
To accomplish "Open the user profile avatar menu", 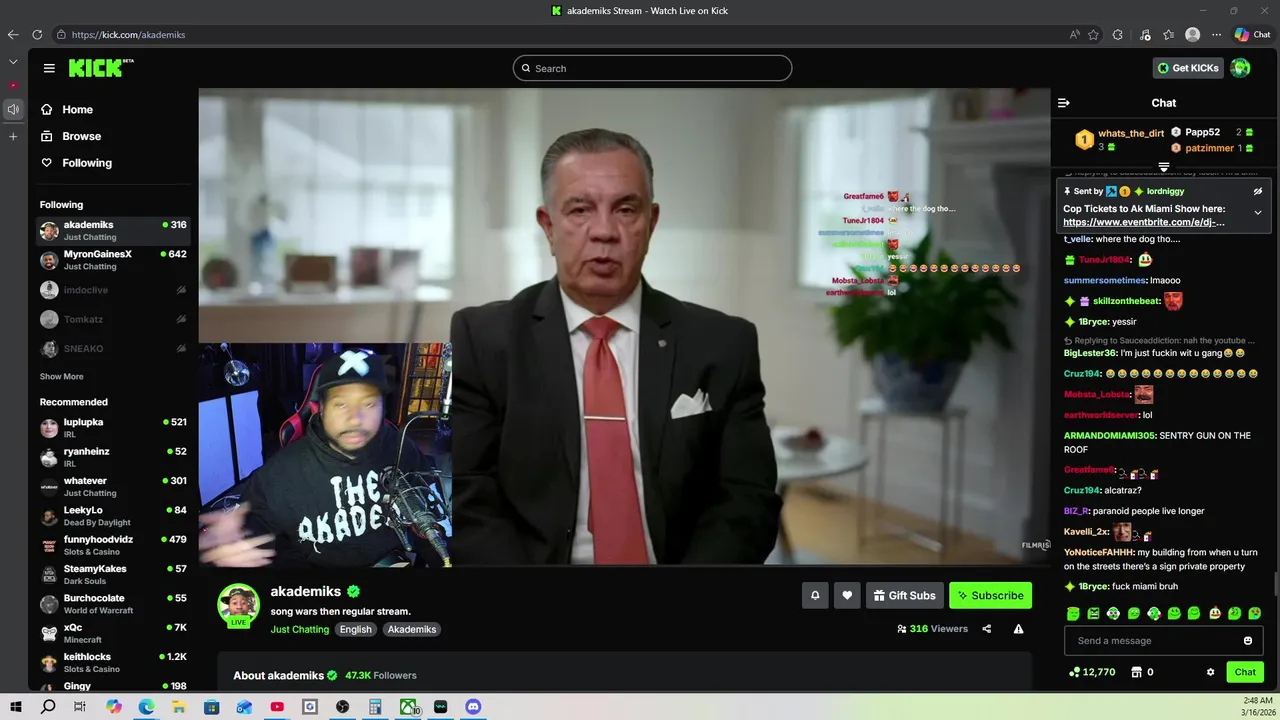I will tap(1241, 68).
